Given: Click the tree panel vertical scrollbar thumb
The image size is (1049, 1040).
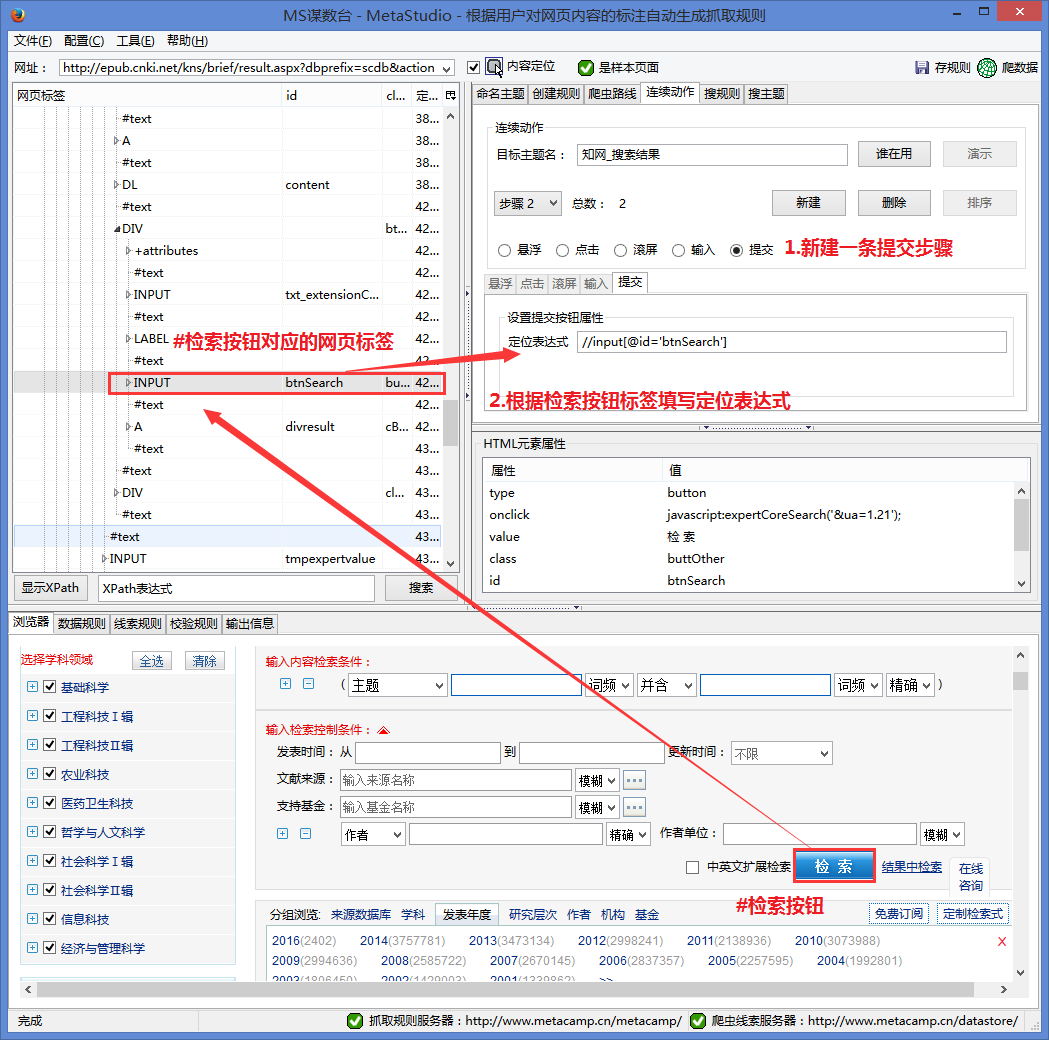Looking at the screenshot, I should click(x=451, y=423).
